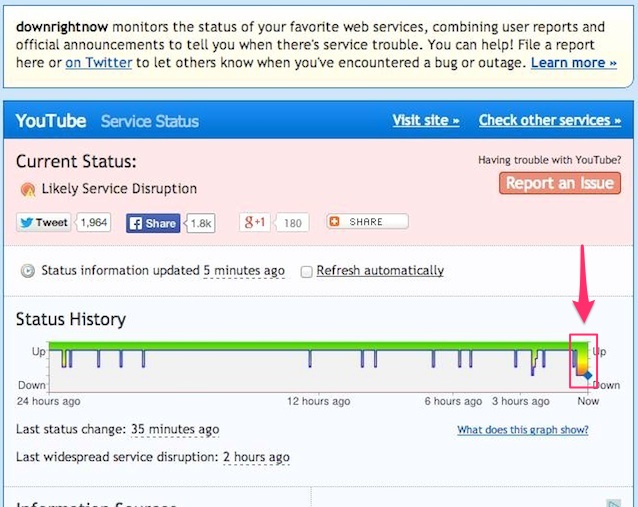Click the Refresh automatically label
Viewport: 638px width, 507px height.
(x=380, y=271)
